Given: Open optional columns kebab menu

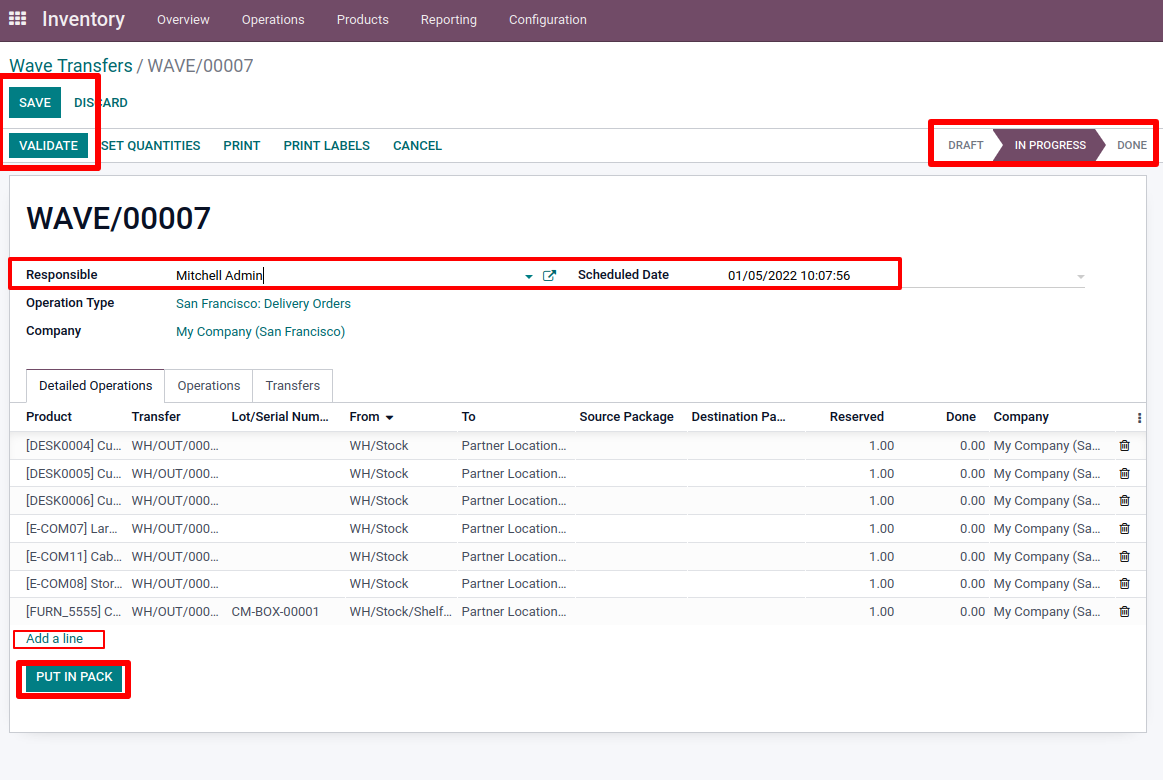Looking at the screenshot, I should [1139, 417].
